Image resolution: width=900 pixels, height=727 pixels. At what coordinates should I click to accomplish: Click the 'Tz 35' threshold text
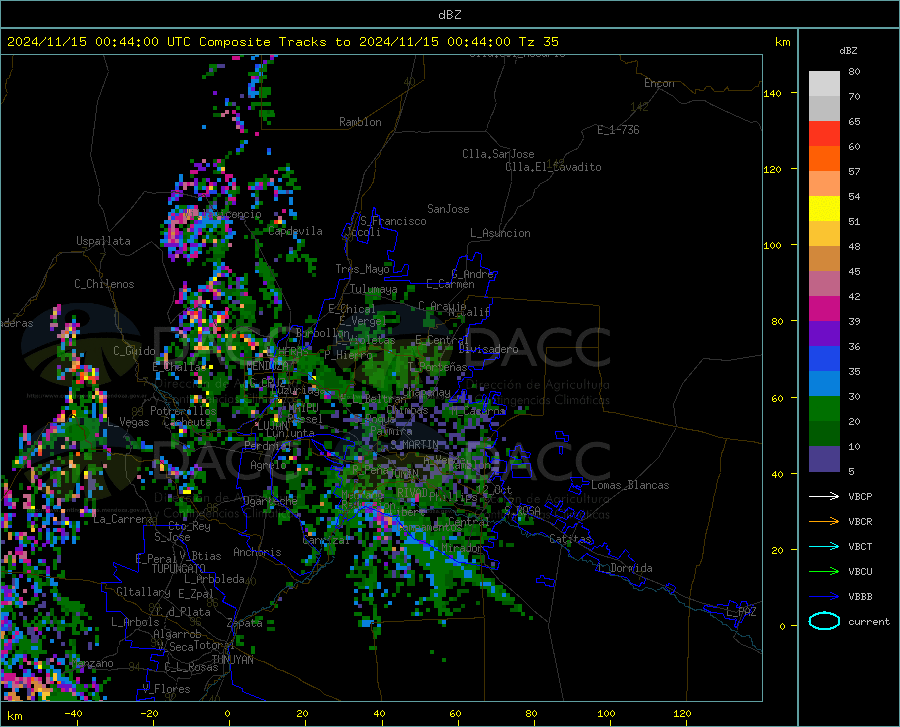pyautogui.click(x=538, y=42)
